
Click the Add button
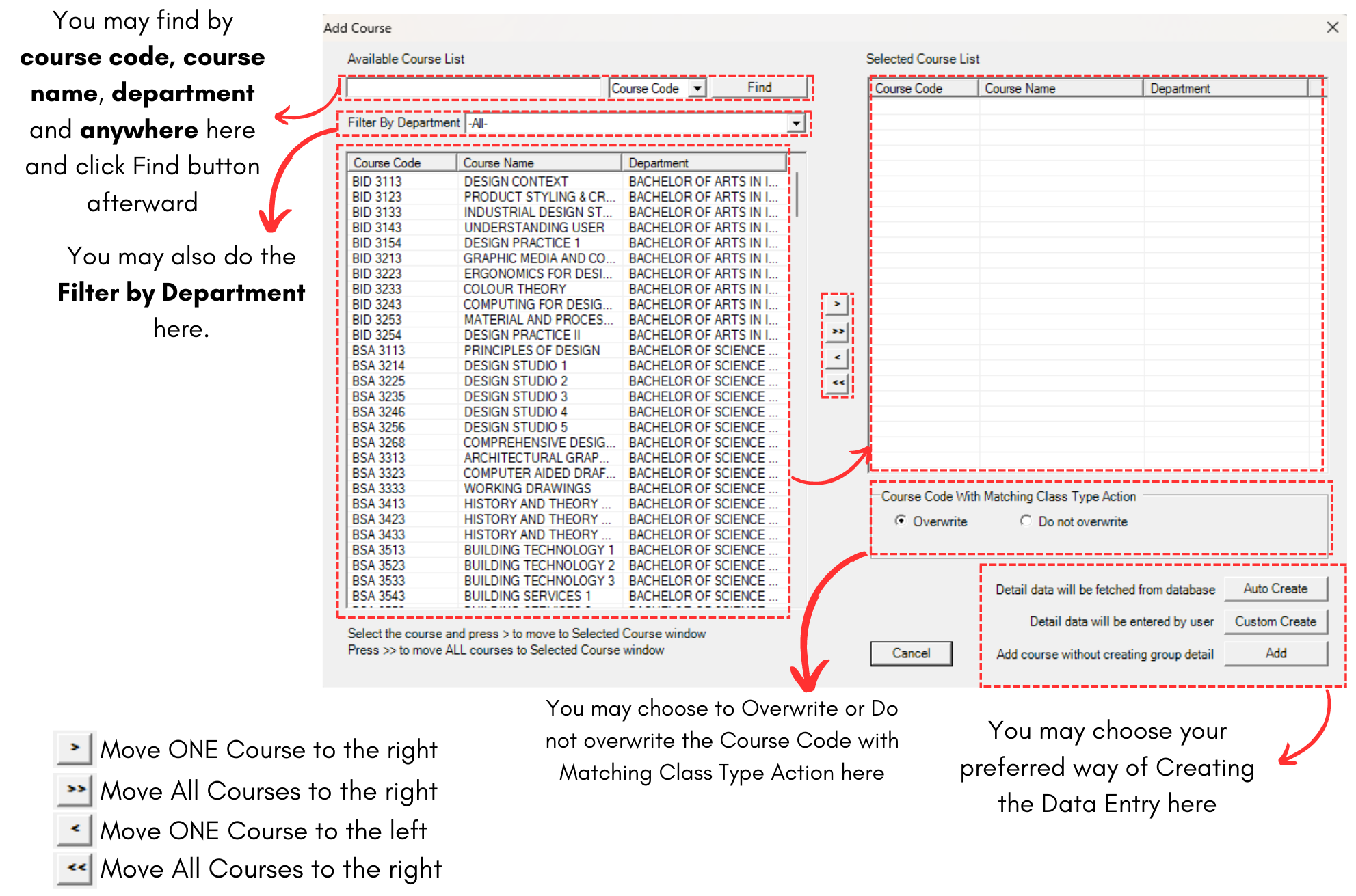(1275, 653)
